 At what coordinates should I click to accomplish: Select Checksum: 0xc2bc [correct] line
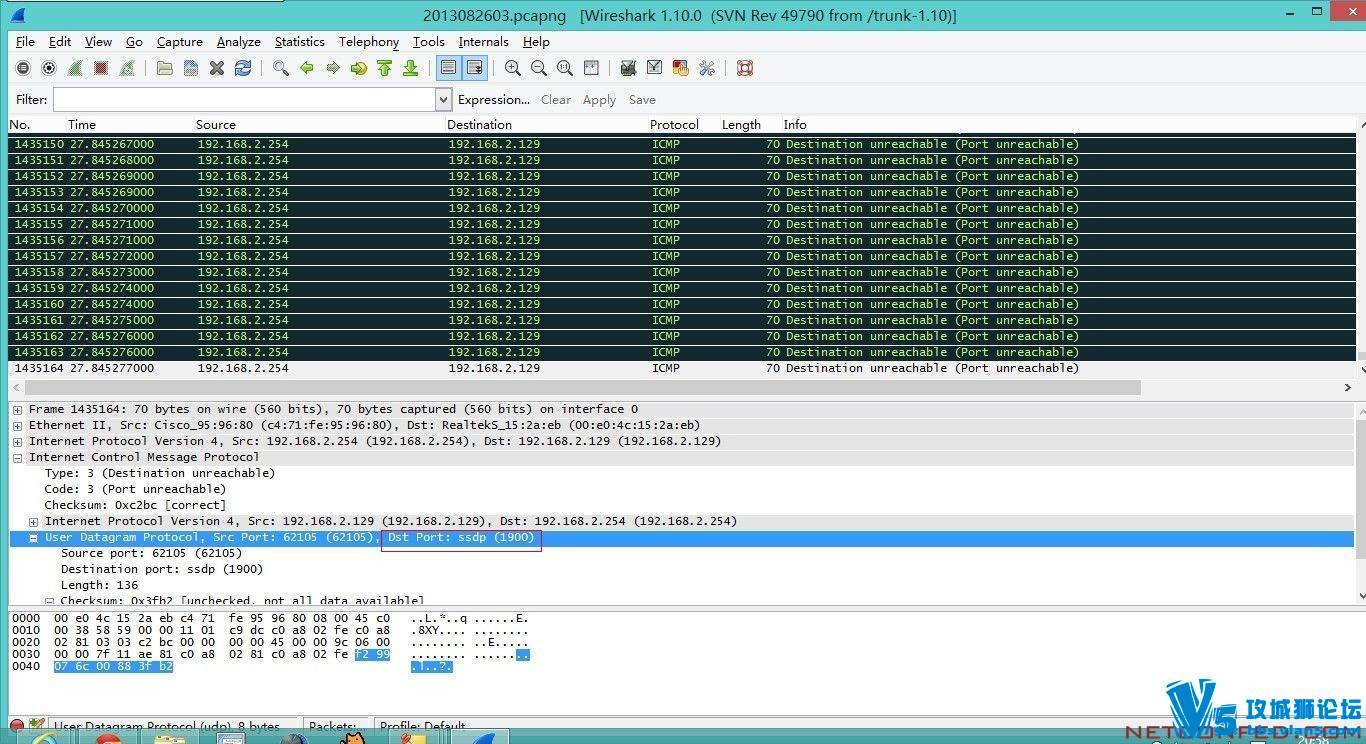click(x=135, y=505)
